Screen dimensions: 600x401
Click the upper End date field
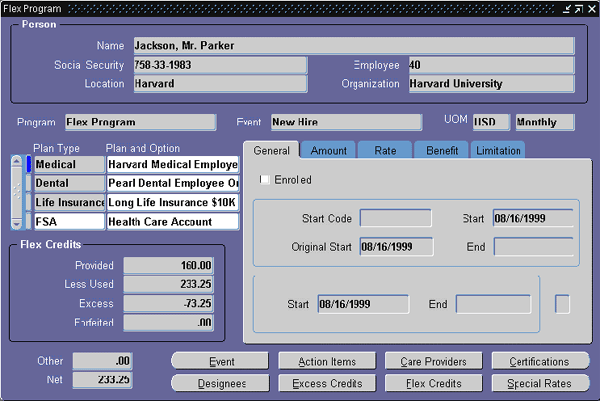coord(533,247)
